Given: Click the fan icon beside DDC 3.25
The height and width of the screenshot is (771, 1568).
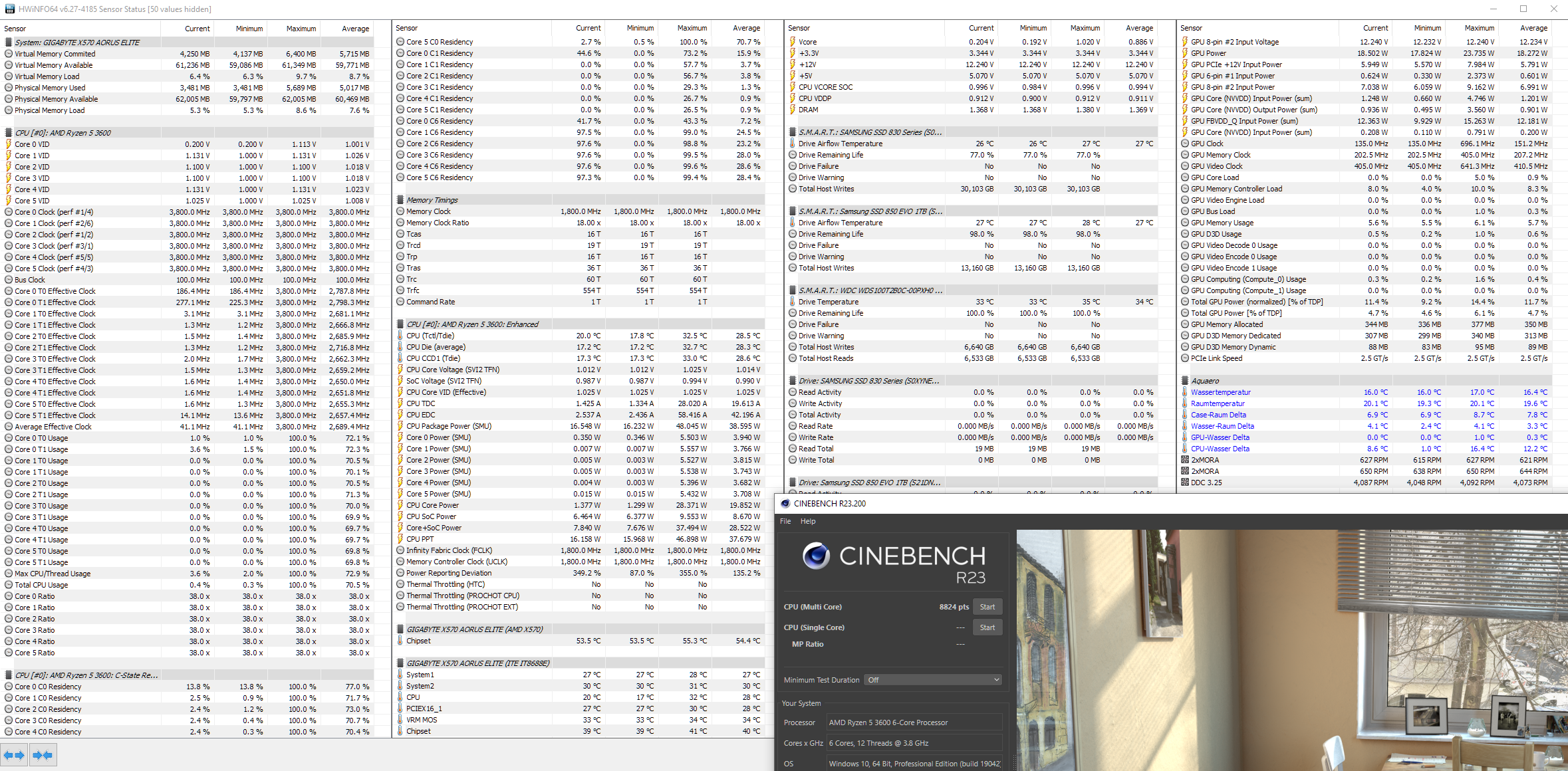Looking at the screenshot, I should coord(1184,483).
